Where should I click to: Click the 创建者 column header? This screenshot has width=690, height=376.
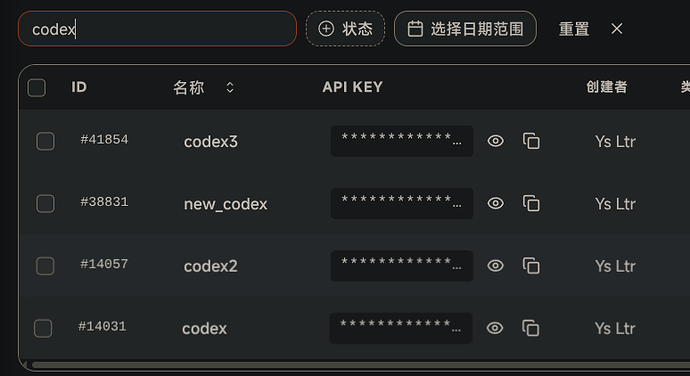(606, 87)
